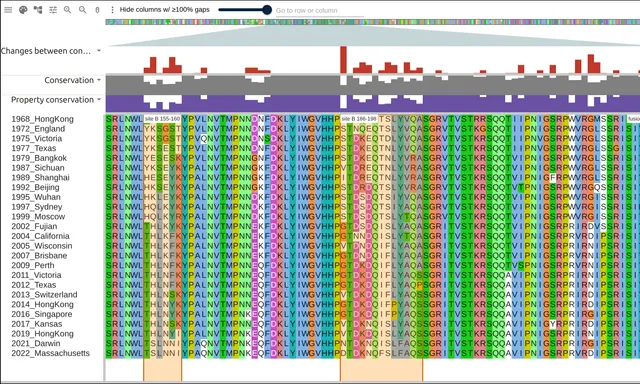640x384 pixels.
Task: Click the Property conservation track label
Action: point(52,100)
